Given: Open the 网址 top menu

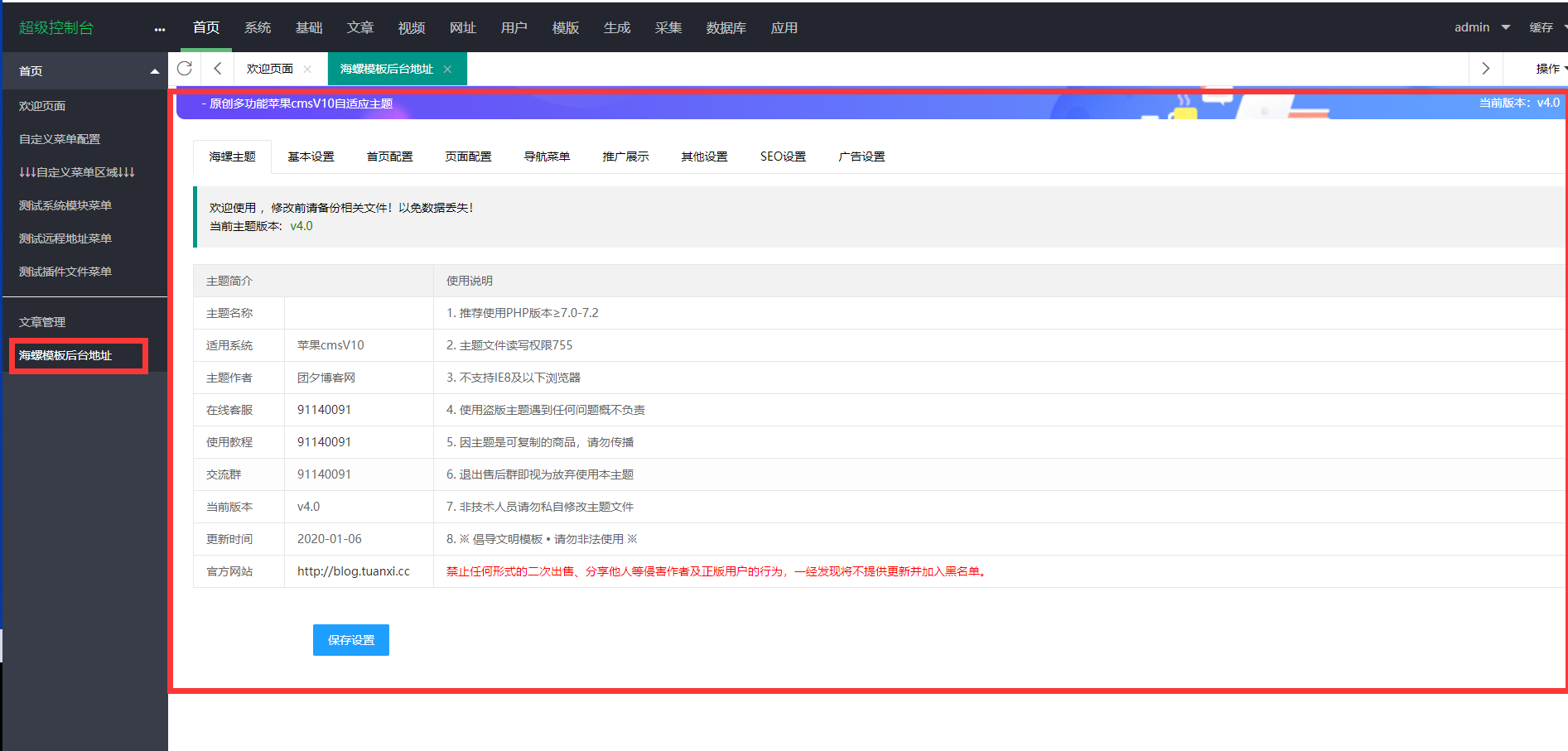Looking at the screenshot, I should [x=463, y=27].
